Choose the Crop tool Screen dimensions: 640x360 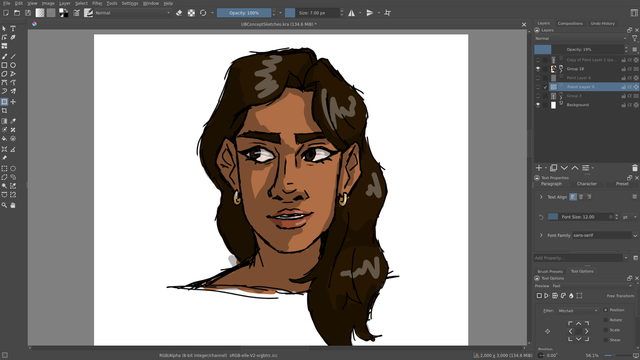(4, 111)
